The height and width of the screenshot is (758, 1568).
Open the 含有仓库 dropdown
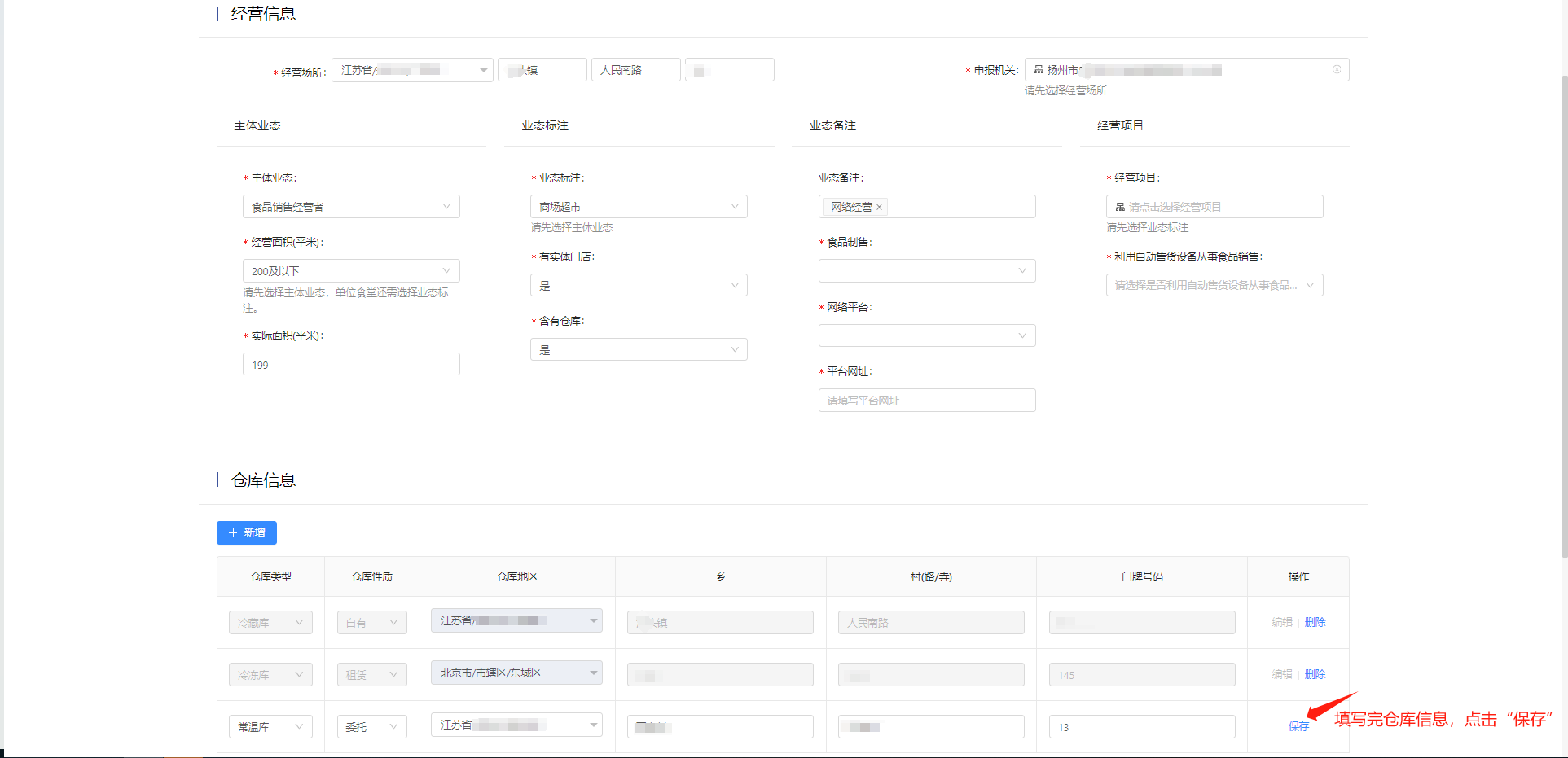pos(639,350)
